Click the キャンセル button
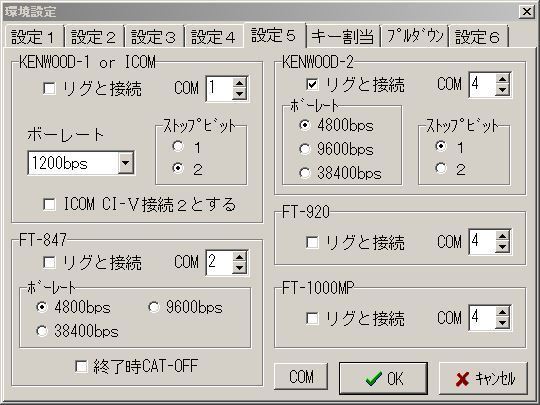Screen dimensions: 540x405 [483, 378]
